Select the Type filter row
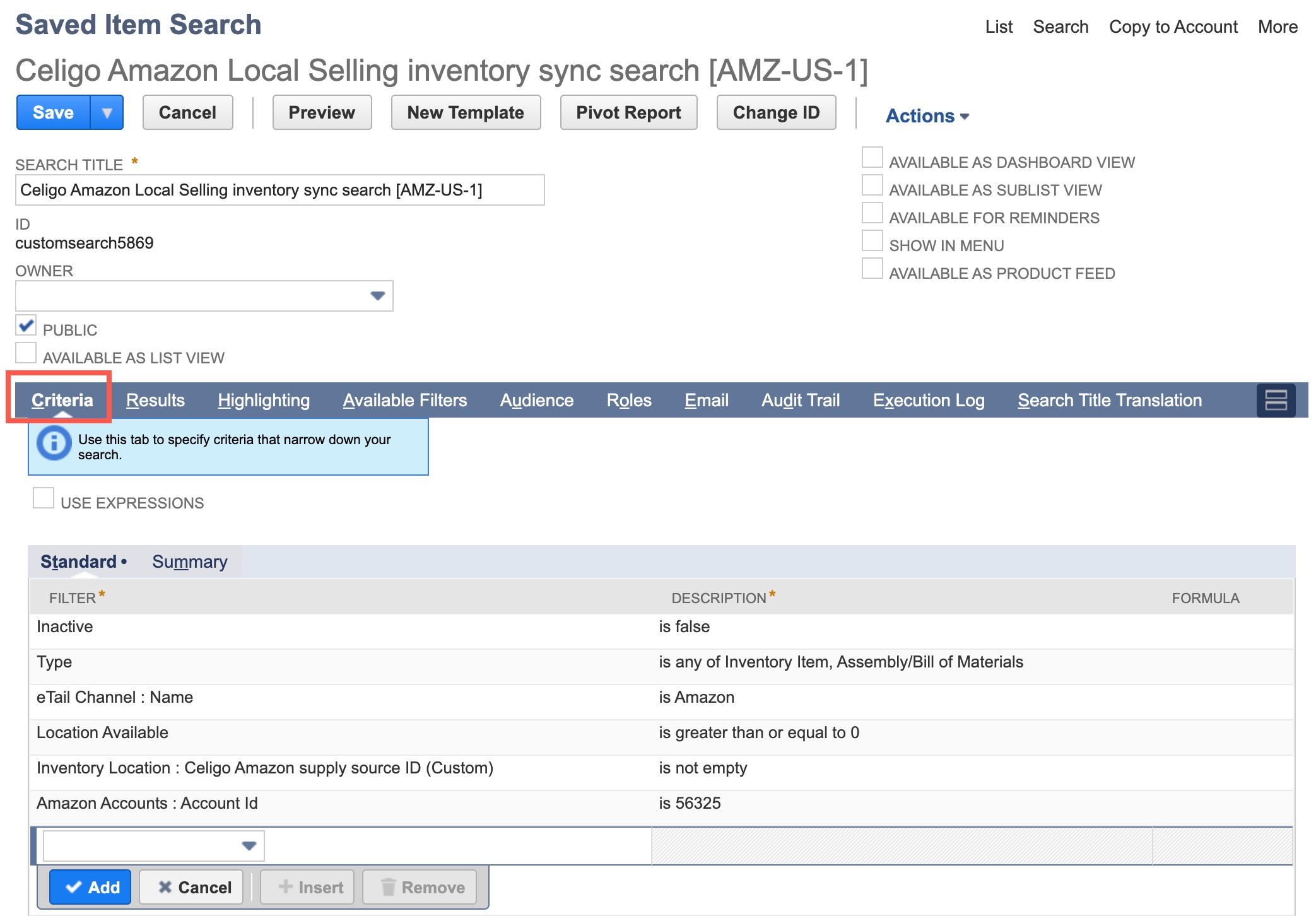This screenshot has width=1316, height=916. coord(661,667)
